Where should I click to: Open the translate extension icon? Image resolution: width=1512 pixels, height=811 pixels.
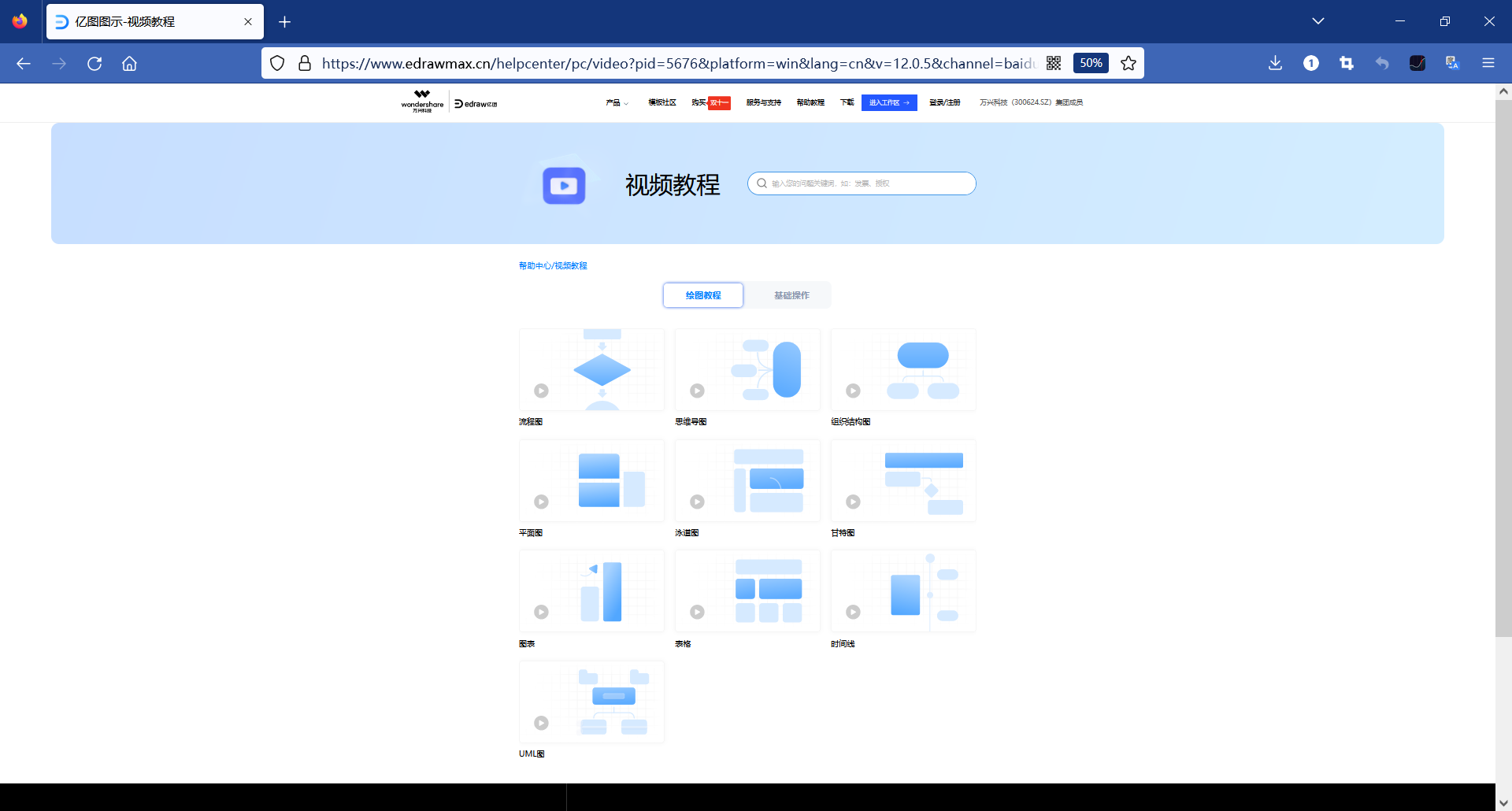pyautogui.click(x=1453, y=63)
